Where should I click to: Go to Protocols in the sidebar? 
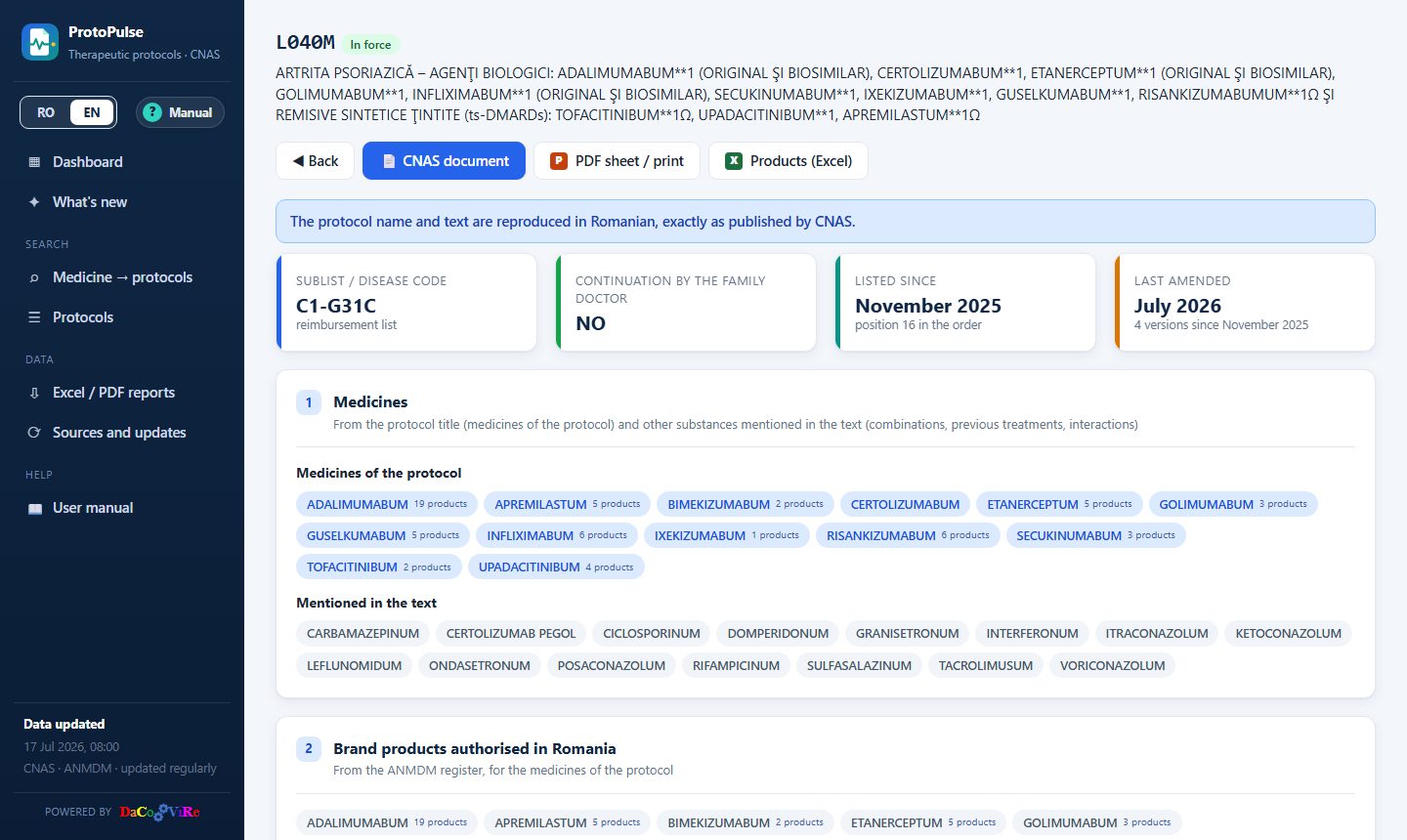click(122, 317)
